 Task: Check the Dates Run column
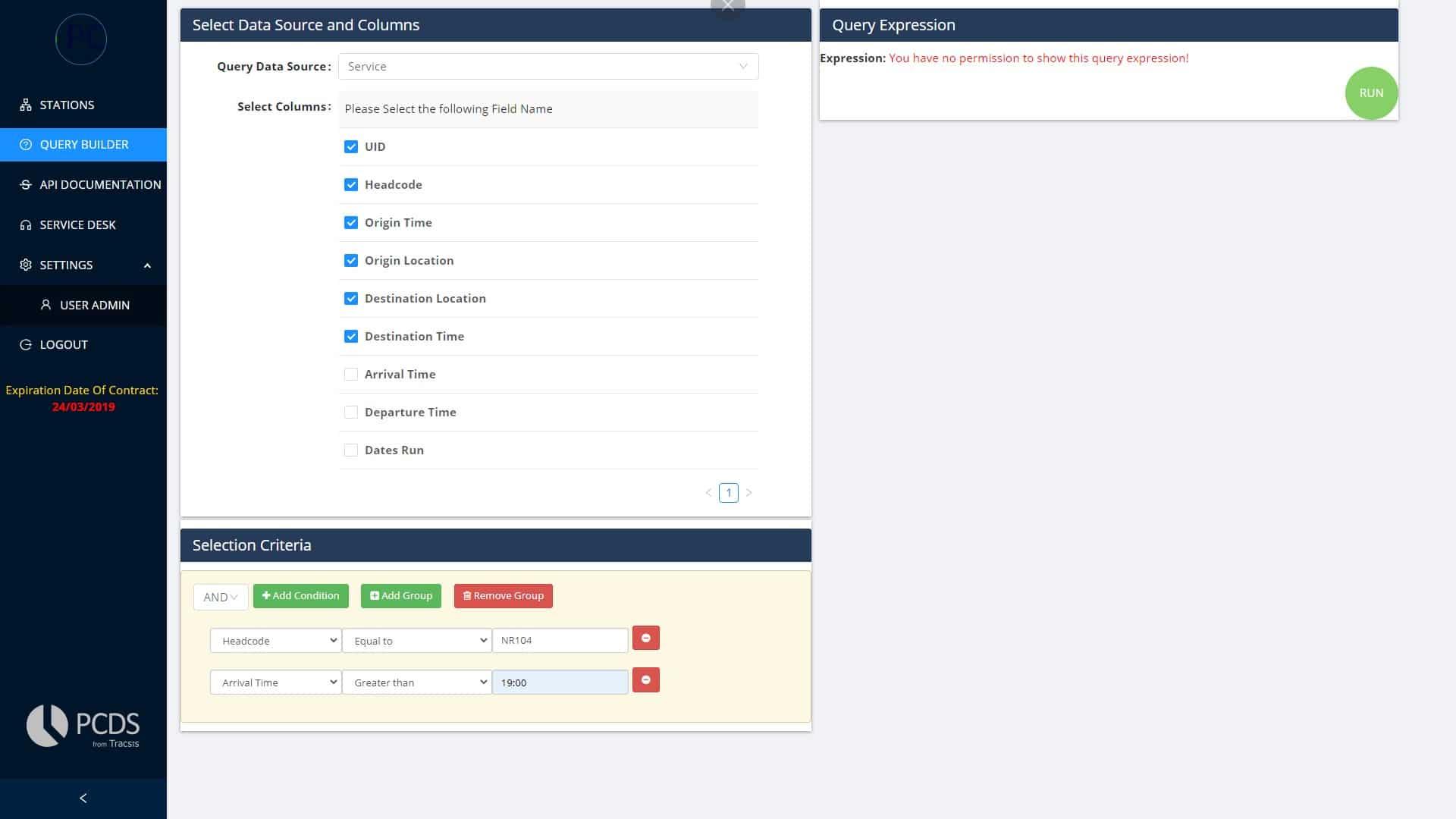[x=351, y=450]
